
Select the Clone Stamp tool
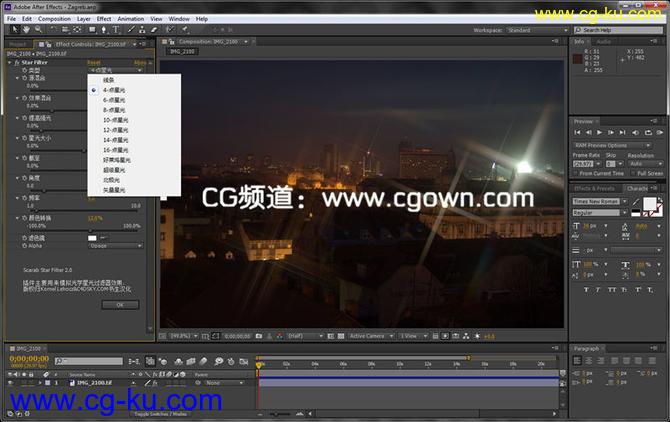[x=142, y=29]
